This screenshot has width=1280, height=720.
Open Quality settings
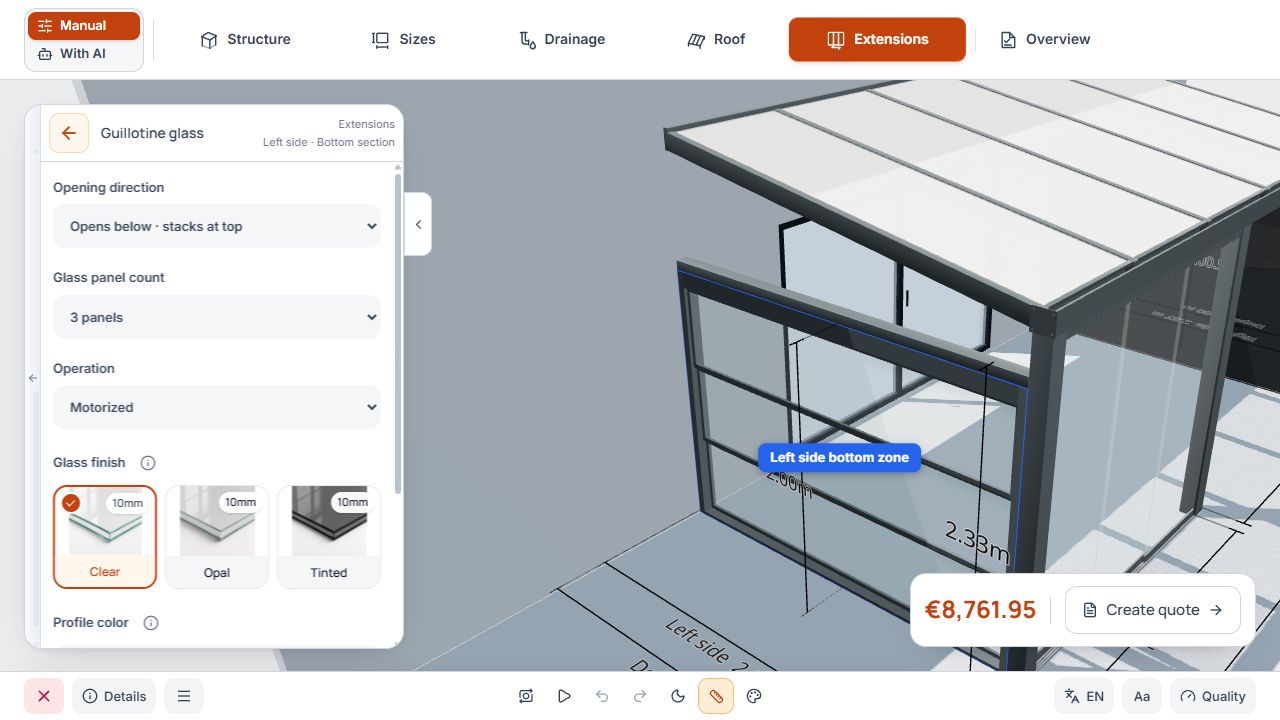coord(1213,696)
